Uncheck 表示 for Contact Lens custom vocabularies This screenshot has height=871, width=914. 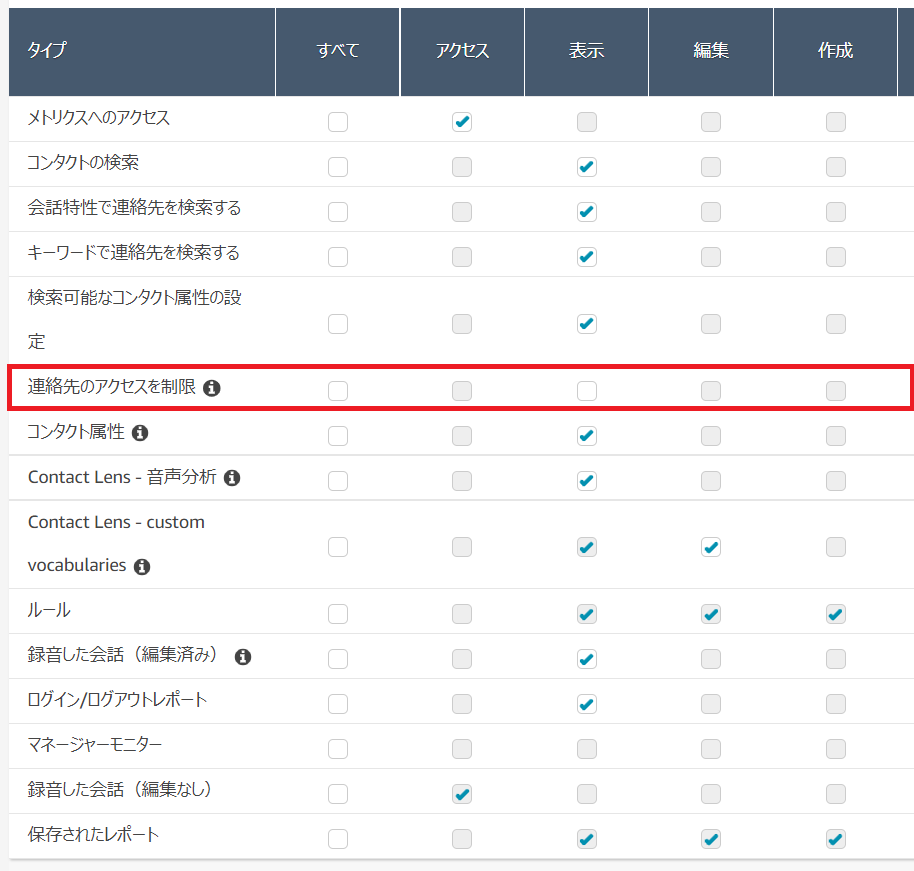point(586,547)
